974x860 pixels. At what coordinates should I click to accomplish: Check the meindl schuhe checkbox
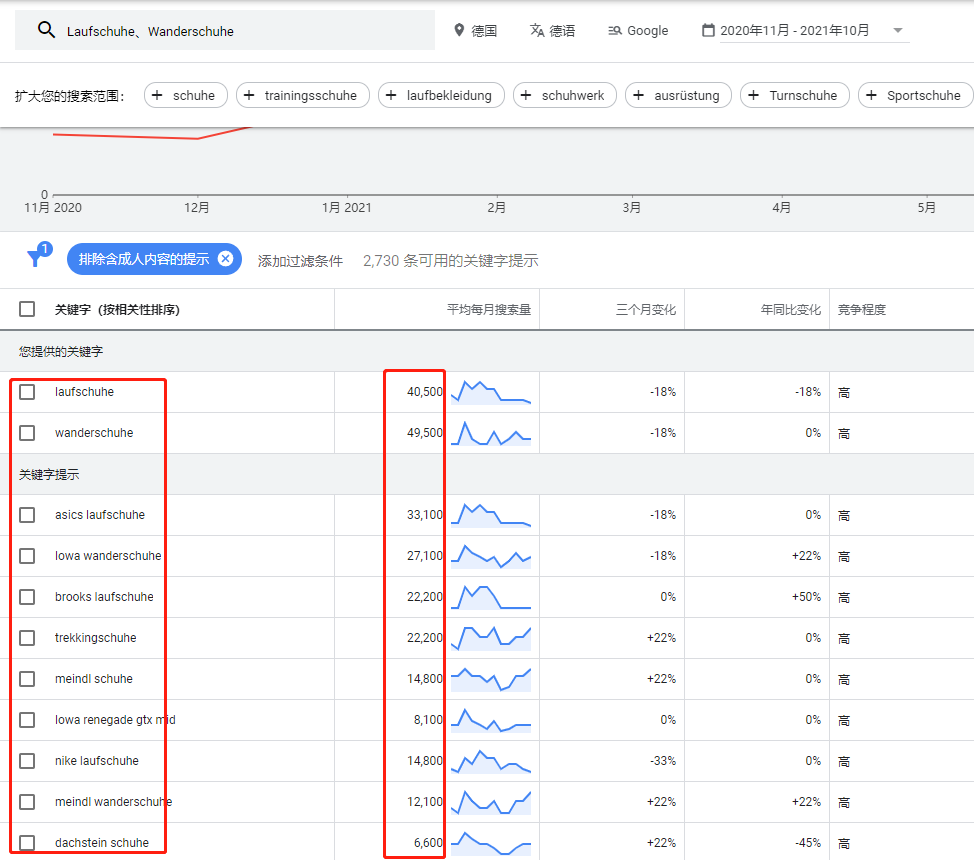click(27, 679)
